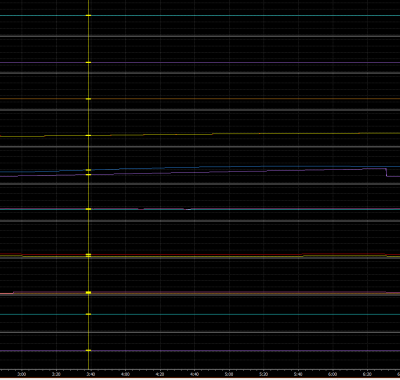Click the cursor marker on the orange trace
This screenshot has width=400, height=380.
(x=88, y=99)
